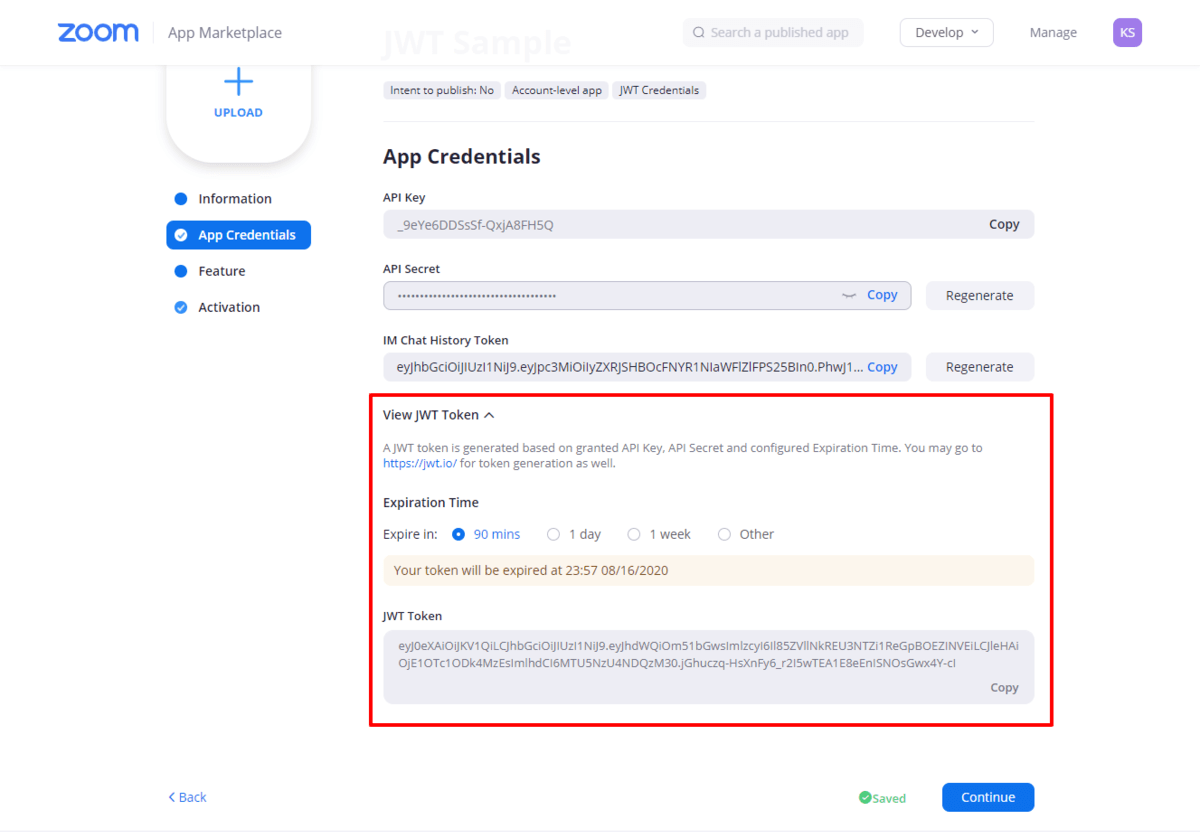Click the App Credentials heading
Screen dimensions: 1200x838
(462, 157)
